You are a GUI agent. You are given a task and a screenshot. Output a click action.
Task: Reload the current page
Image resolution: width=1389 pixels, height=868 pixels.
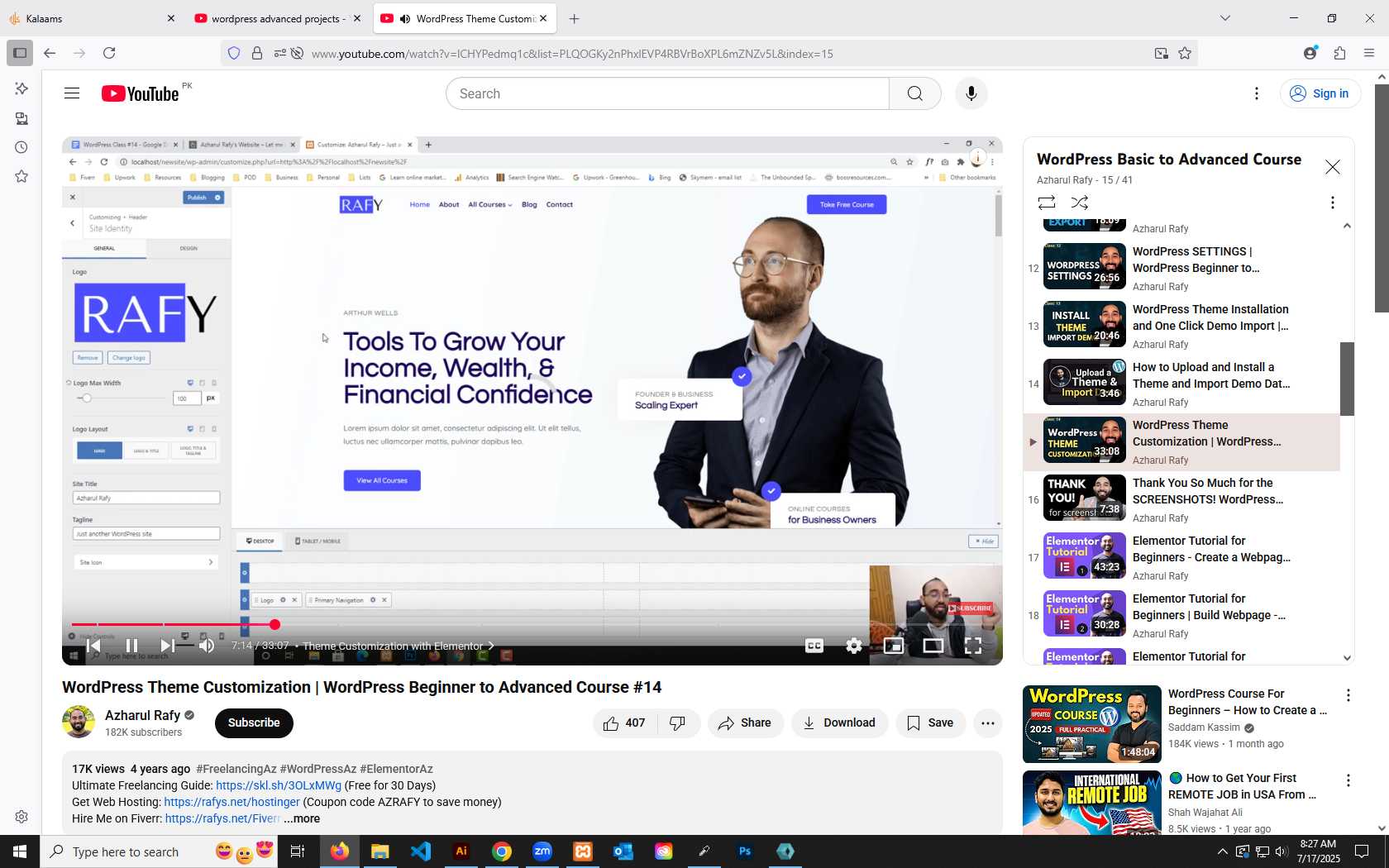coord(109,53)
